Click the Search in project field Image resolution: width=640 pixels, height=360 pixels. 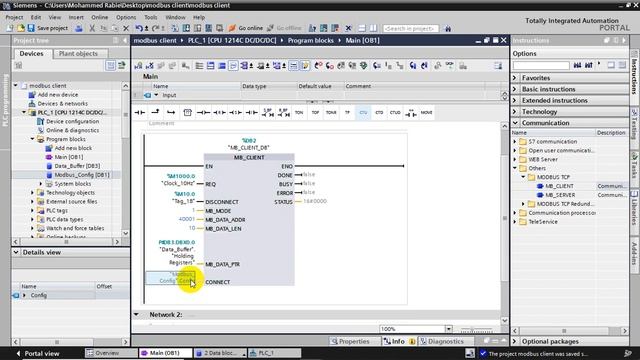click(411, 28)
